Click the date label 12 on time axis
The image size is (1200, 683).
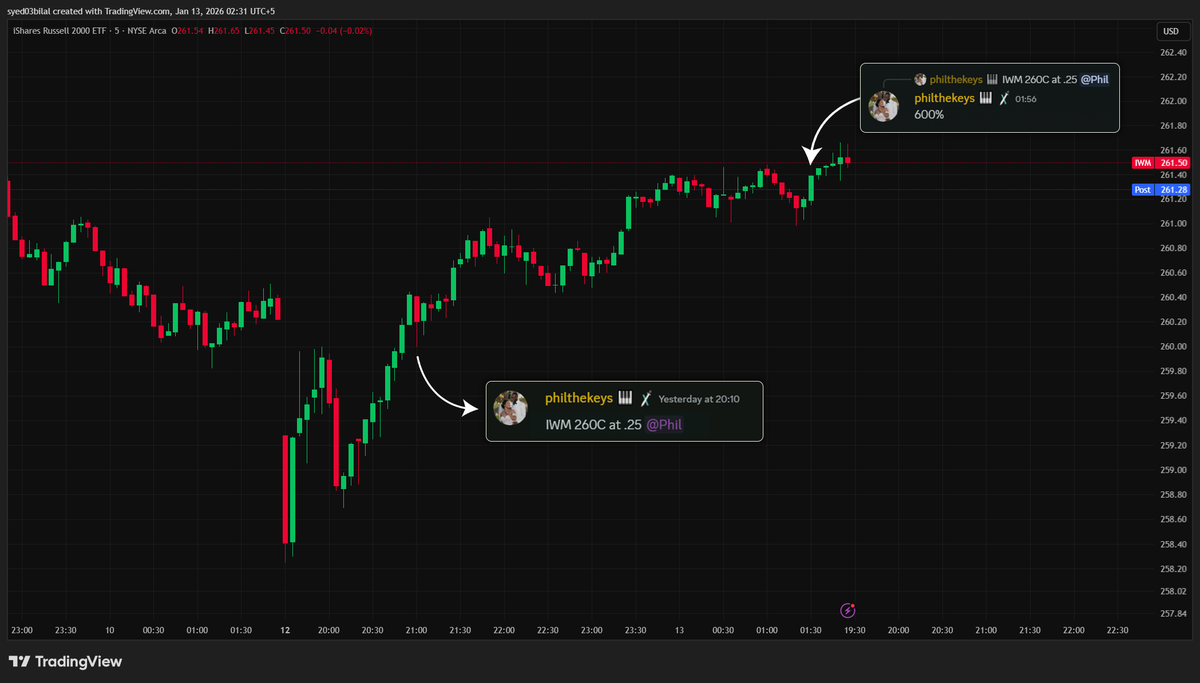[285, 630]
